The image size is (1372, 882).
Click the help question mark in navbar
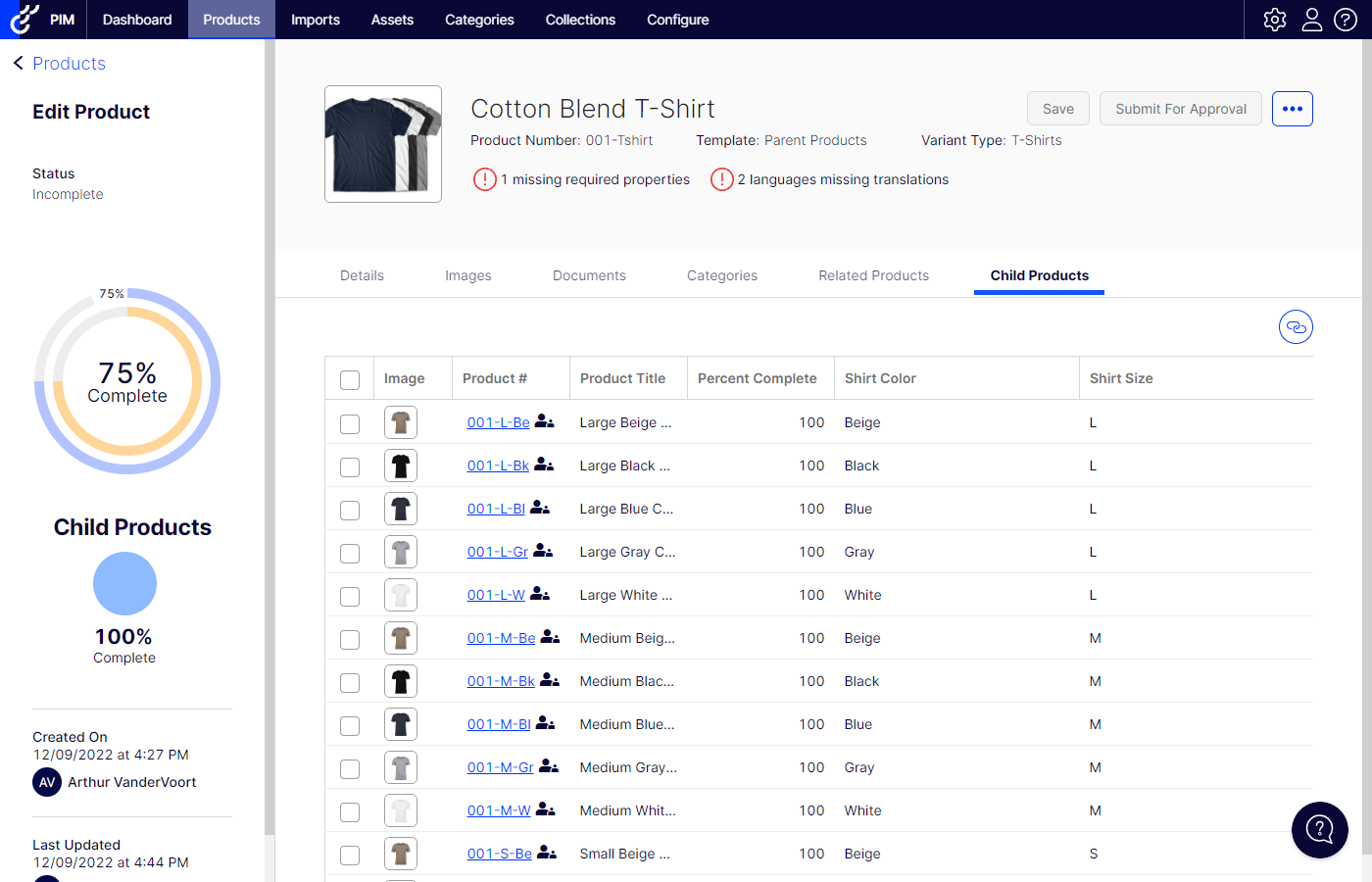tap(1346, 20)
